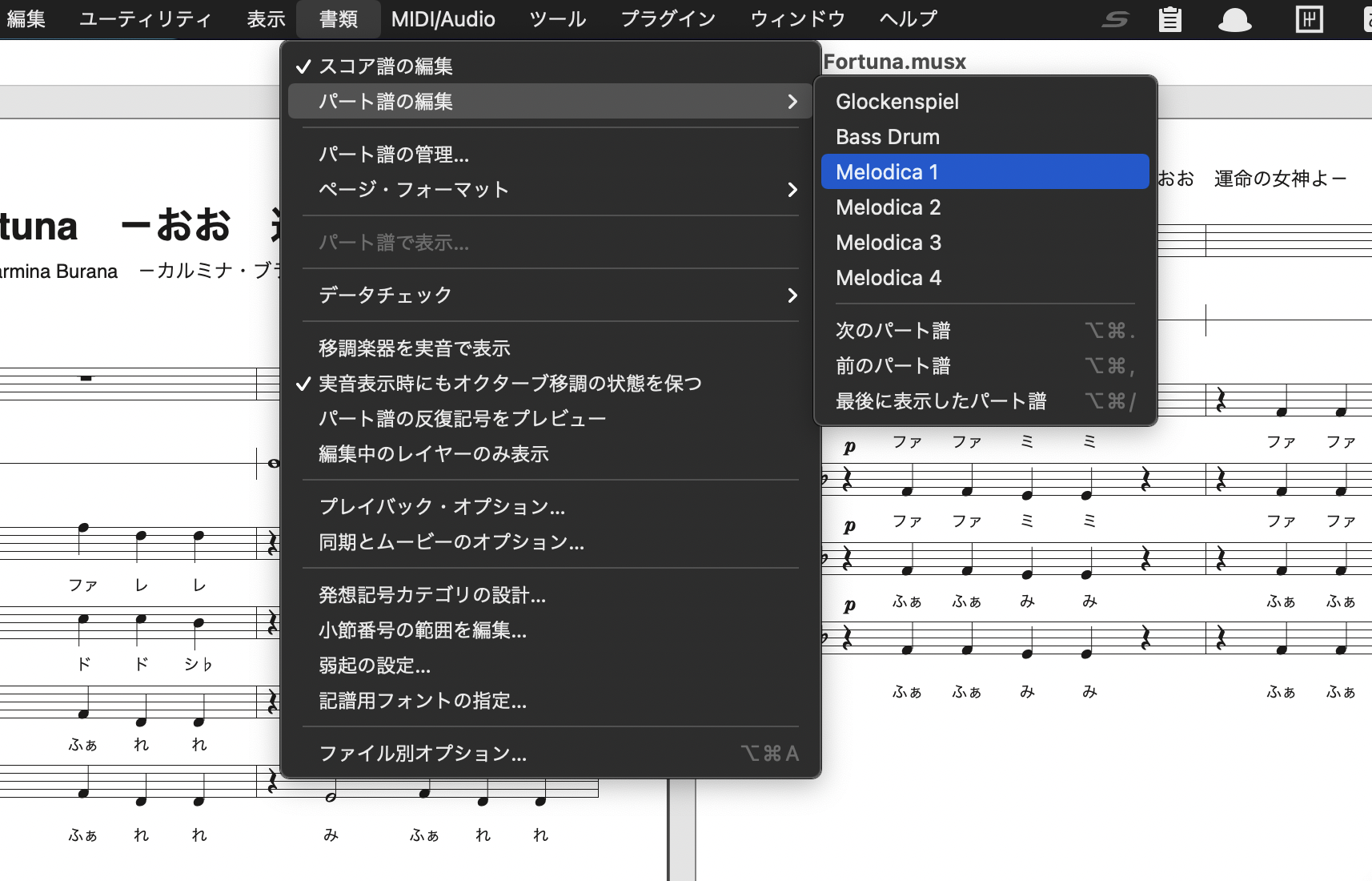This screenshot has height=881, width=1372.
Task: Select Glockenspiel part
Action: [x=985, y=102]
